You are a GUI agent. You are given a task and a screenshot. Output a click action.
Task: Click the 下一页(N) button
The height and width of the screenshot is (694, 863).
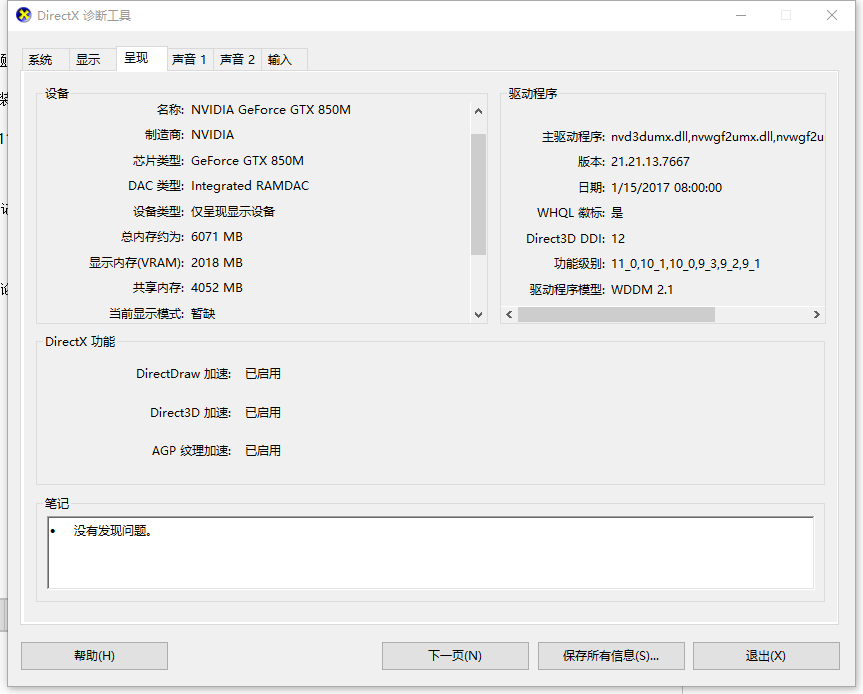tap(455, 655)
